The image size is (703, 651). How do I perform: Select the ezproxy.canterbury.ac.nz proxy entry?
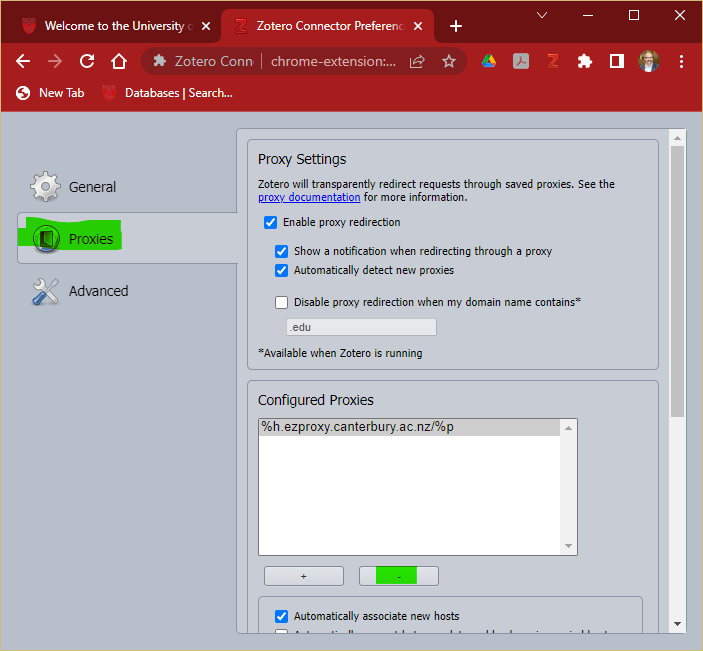[410, 427]
